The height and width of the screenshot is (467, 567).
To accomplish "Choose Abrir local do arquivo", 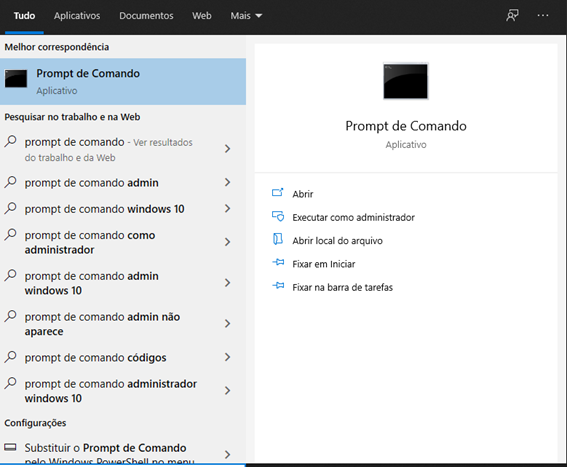I will (x=337, y=241).
